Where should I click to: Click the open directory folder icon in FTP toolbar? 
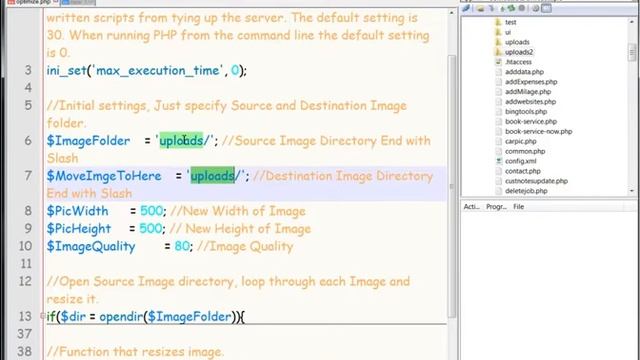pos(480,8)
